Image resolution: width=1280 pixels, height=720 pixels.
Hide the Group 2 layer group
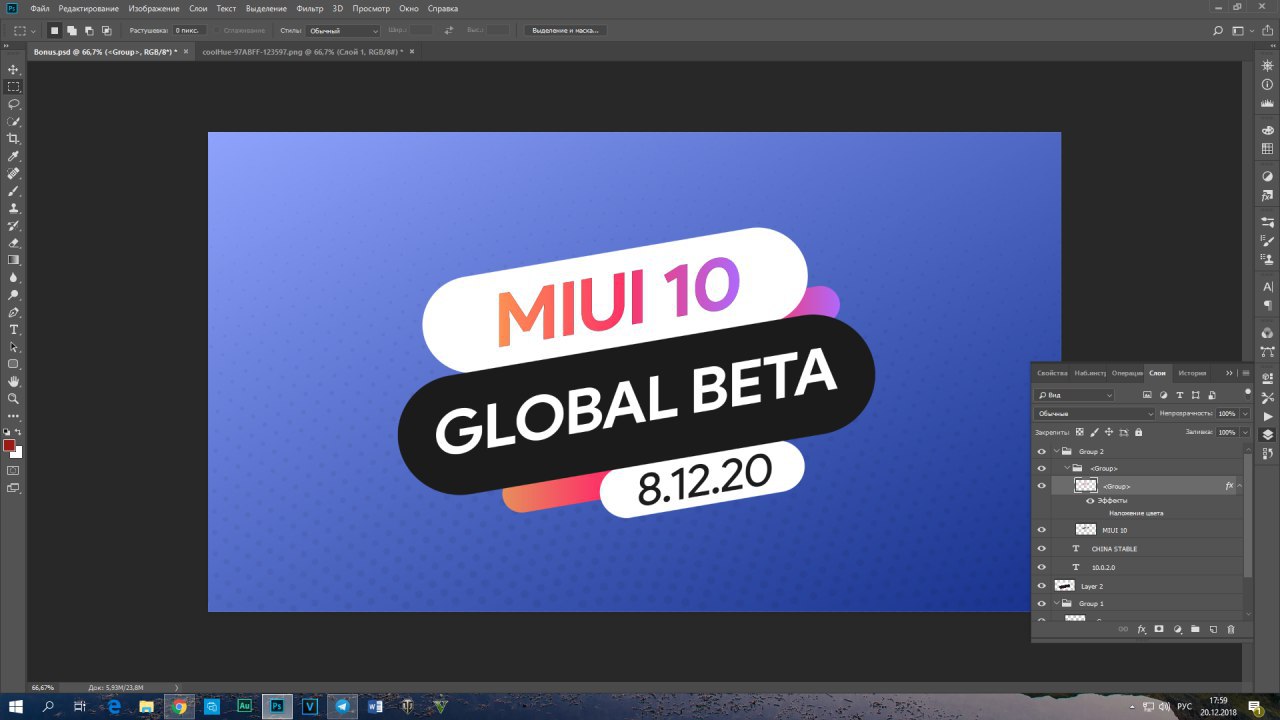[1041, 452]
